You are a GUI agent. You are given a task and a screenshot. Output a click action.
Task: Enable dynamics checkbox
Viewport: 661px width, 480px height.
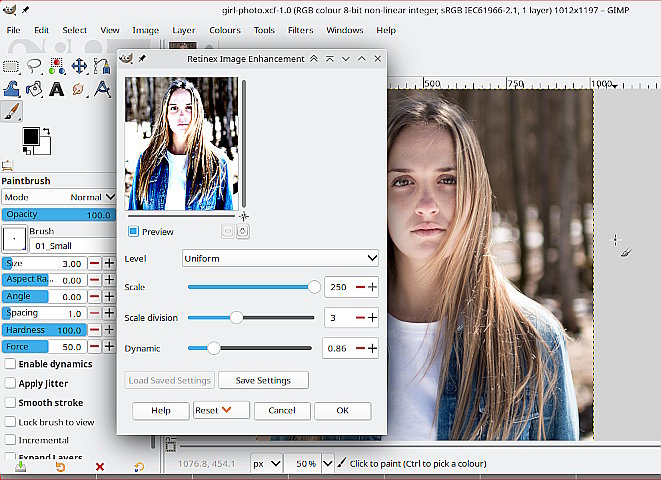(10, 364)
